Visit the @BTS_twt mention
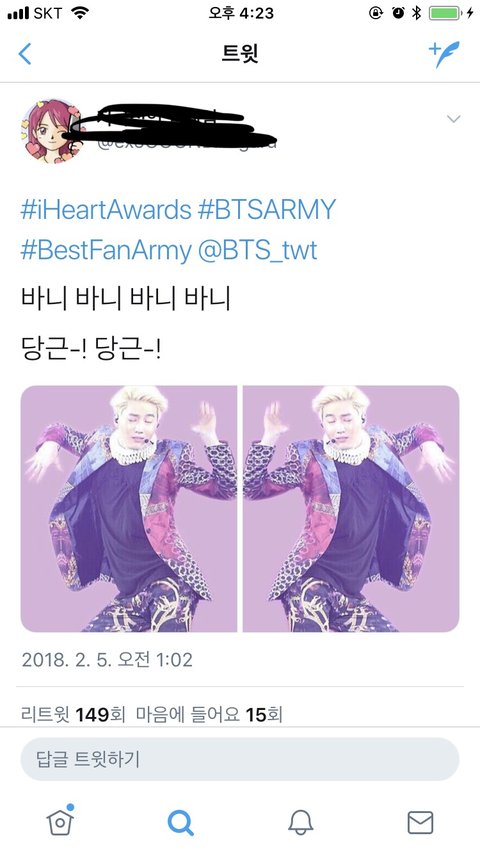This screenshot has width=480, height=854. [257, 251]
